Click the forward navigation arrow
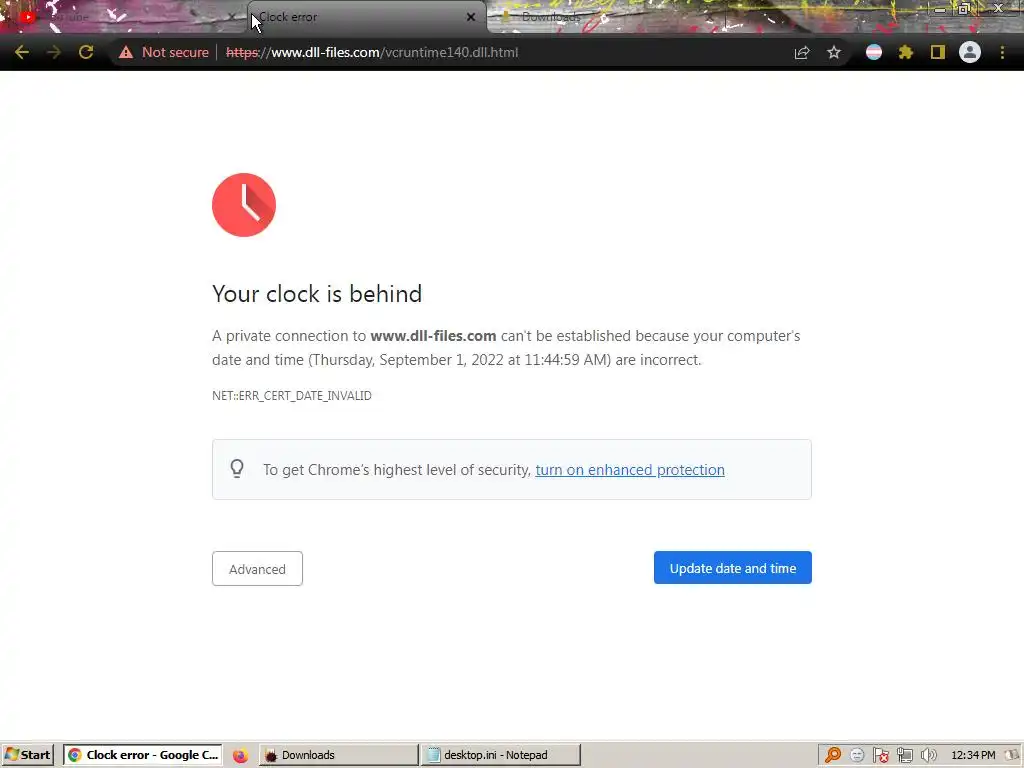This screenshot has width=1024, height=768. (54, 52)
